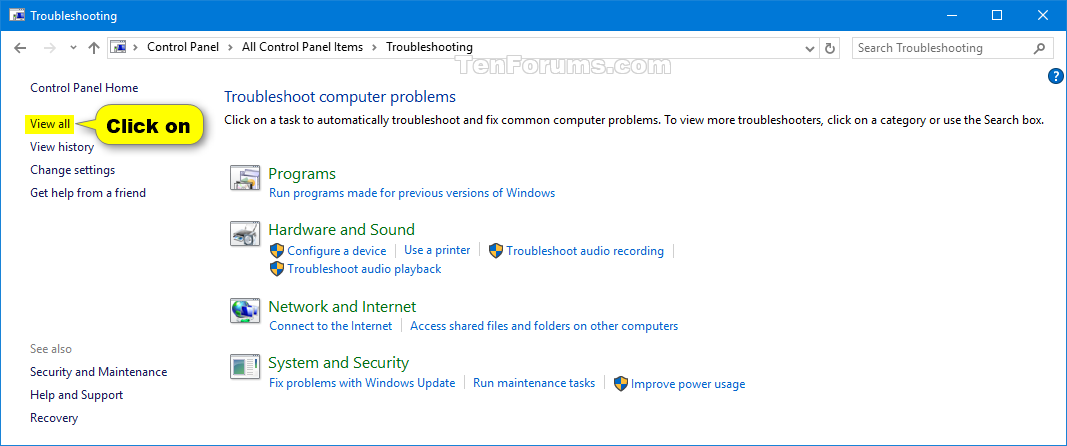Open the Recovery link
Screen dimensions: 1067x446
tap(54, 418)
